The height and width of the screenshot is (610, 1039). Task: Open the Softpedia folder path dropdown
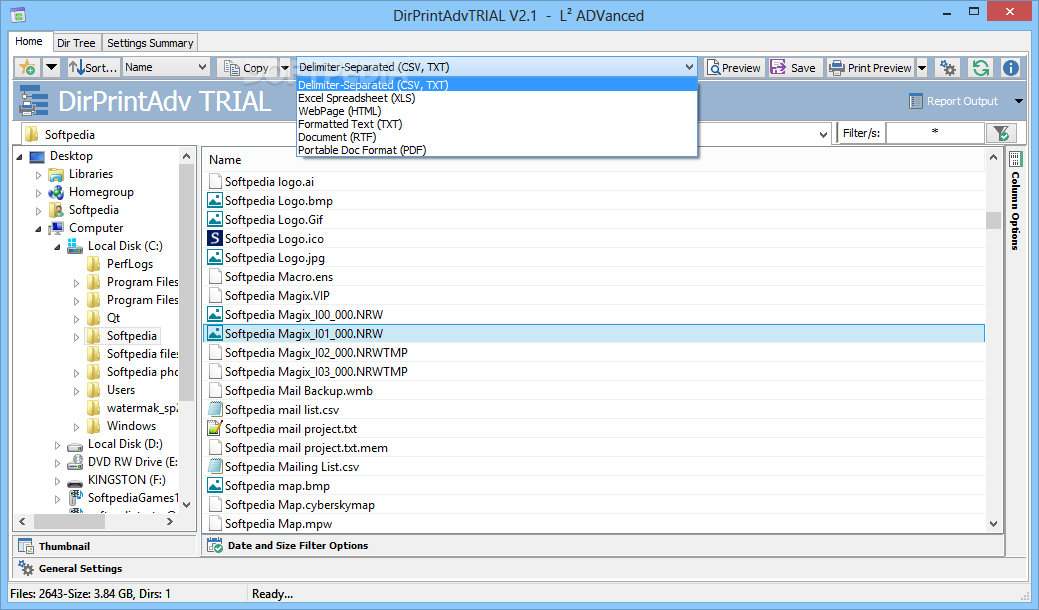(823, 134)
